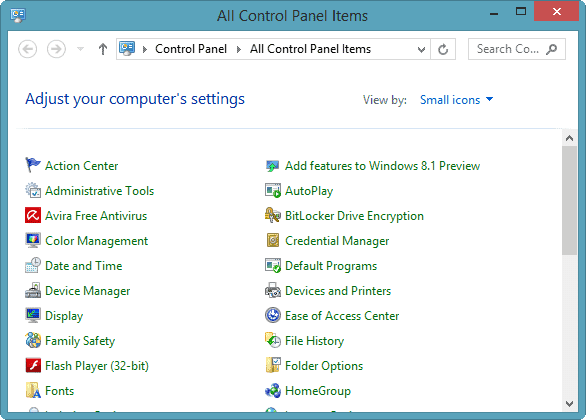Click the red Flash Player icon
Screen dimensions: 586x420
tap(33, 366)
